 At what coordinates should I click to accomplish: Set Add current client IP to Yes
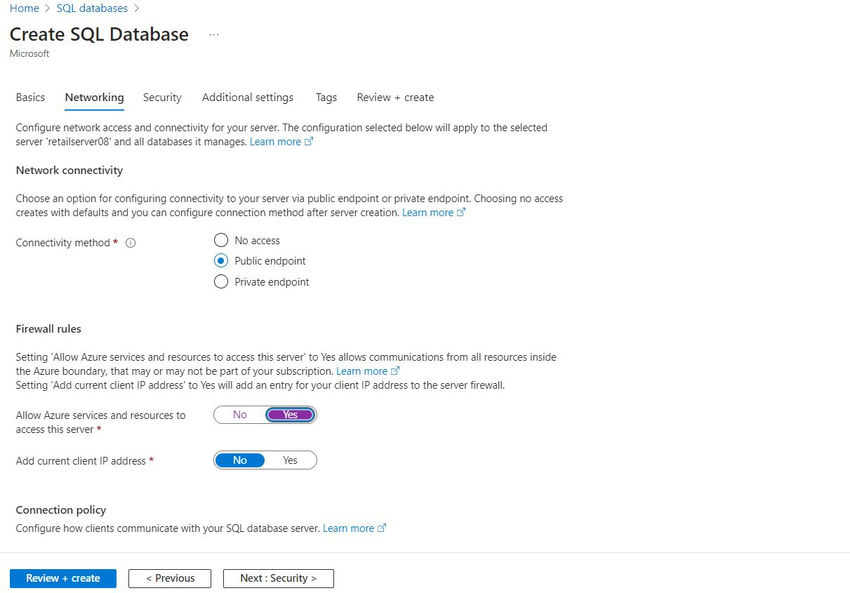290,461
